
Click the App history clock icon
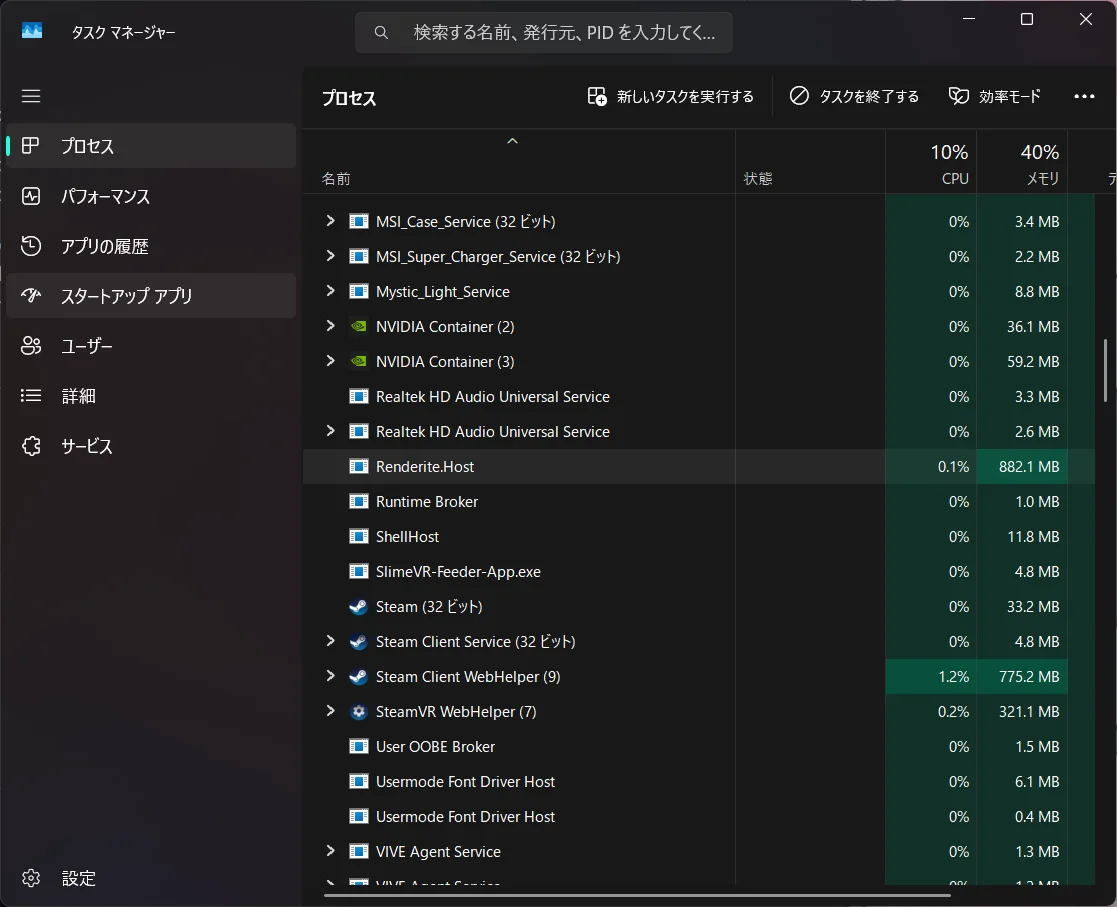coord(31,246)
